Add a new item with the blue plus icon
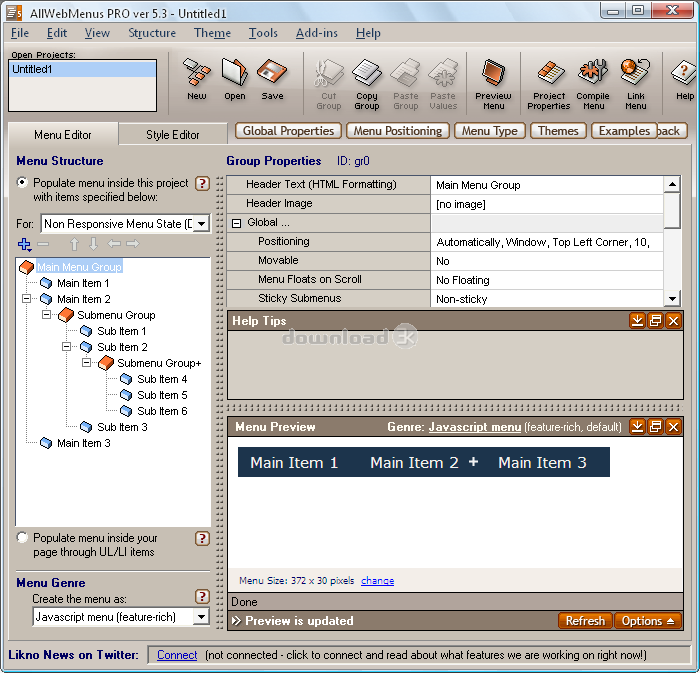700x673 pixels. tap(24, 244)
